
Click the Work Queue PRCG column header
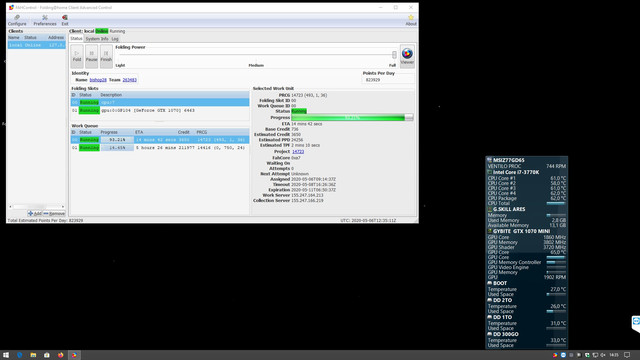[x=202, y=132]
